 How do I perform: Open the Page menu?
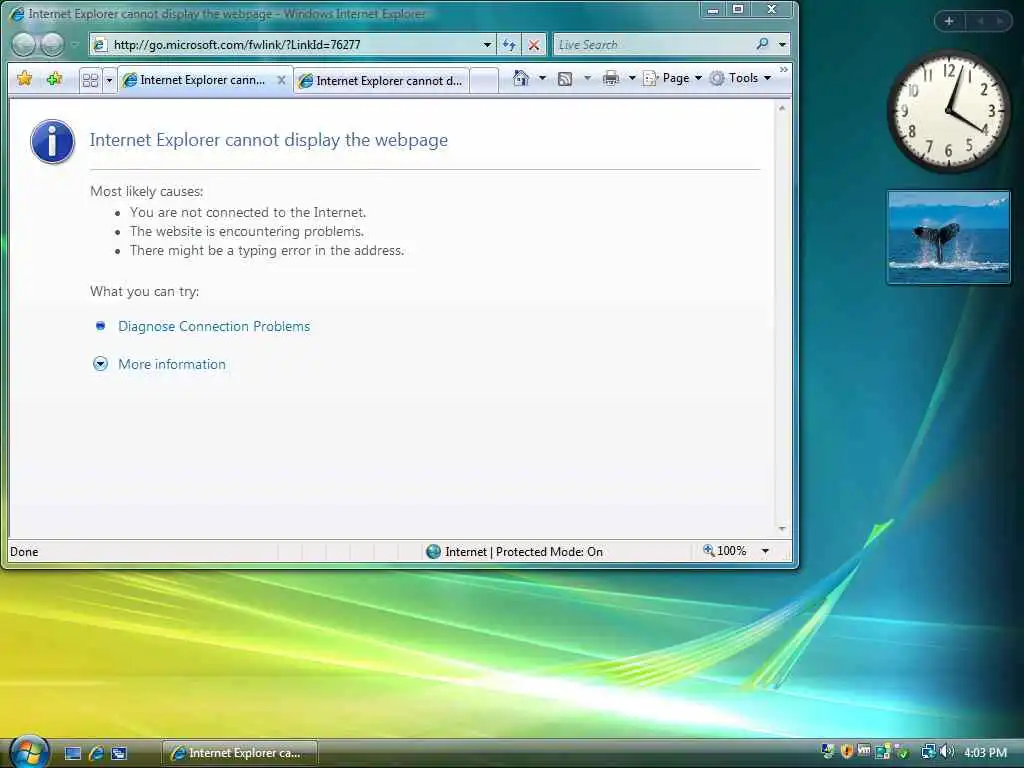673,78
